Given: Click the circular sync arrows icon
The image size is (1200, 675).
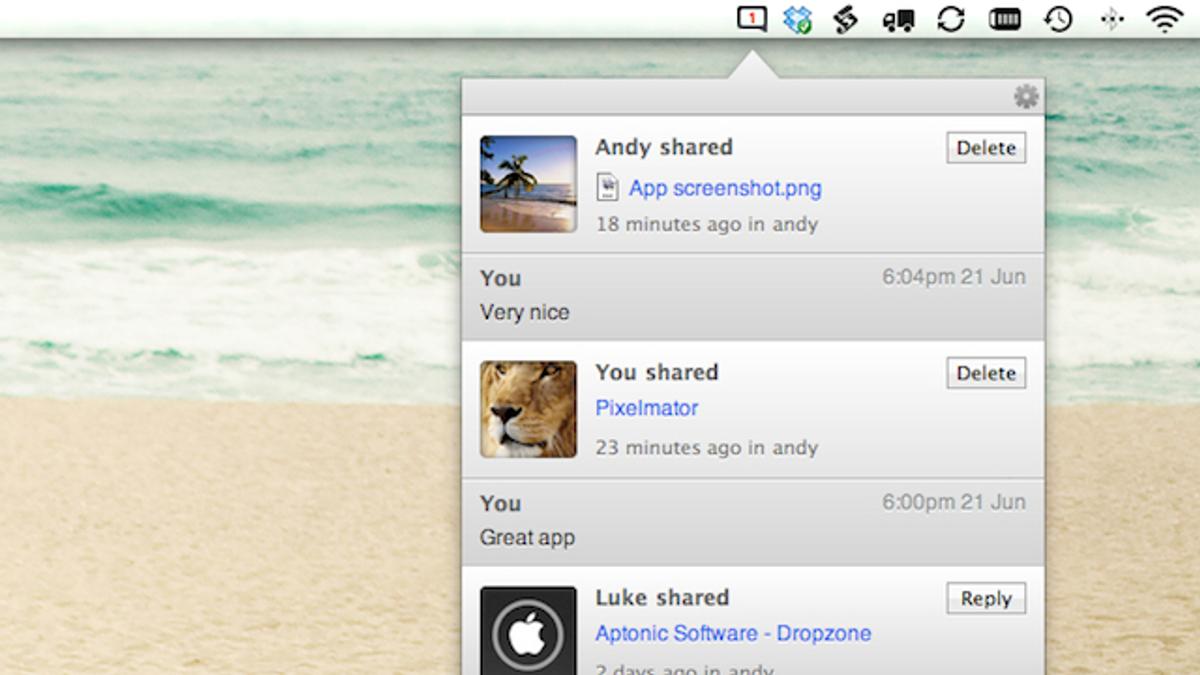Looking at the screenshot, I should pyautogui.click(x=951, y=20).
